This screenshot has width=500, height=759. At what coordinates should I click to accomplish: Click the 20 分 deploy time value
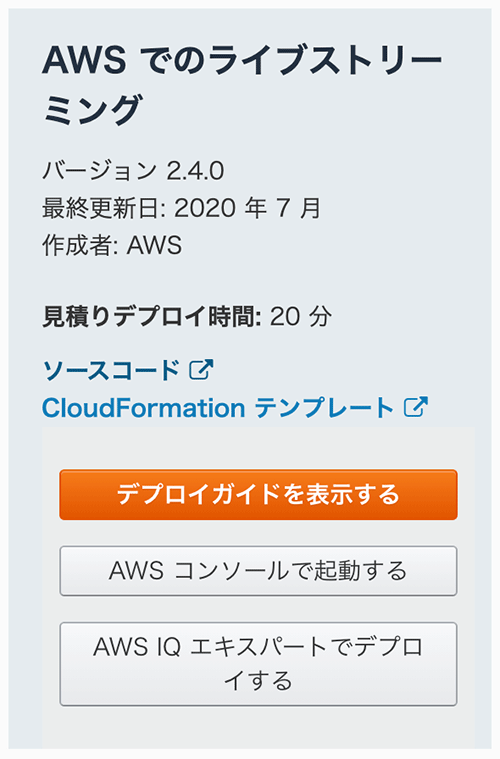coord(301,317)
